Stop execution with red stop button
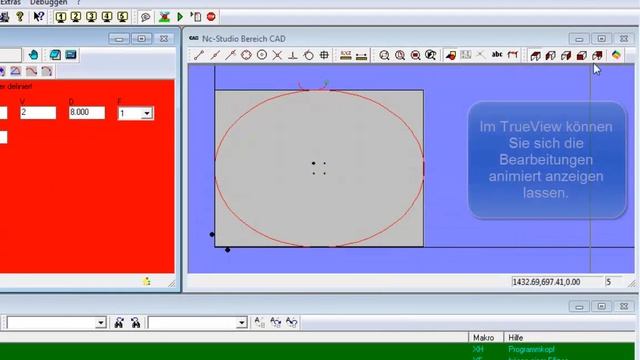Viewport: 640px width, 360px height. (211, 17)
